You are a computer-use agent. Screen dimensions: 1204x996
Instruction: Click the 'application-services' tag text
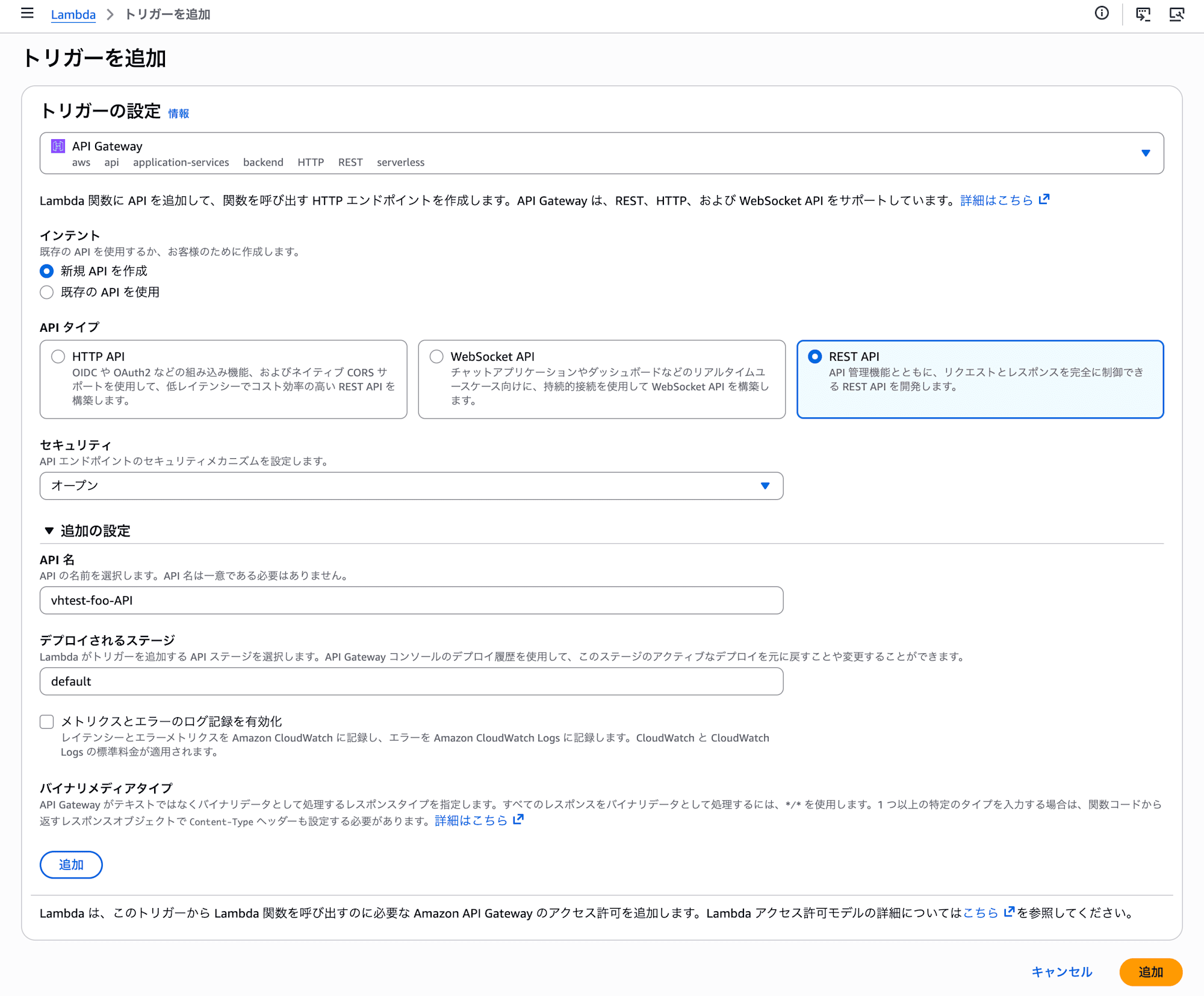181,163
